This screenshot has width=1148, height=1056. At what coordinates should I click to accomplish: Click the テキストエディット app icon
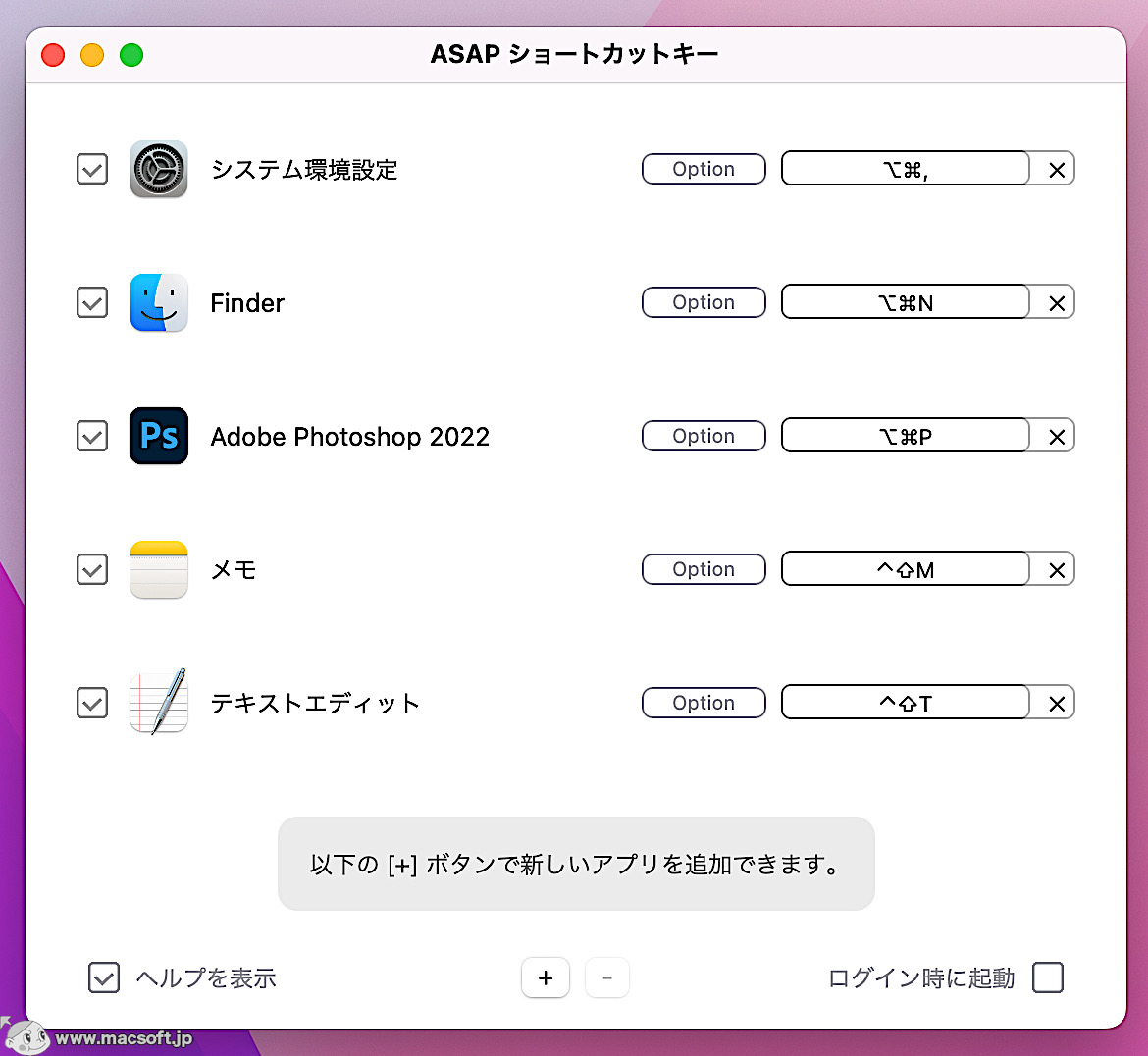tap(158, 703)
